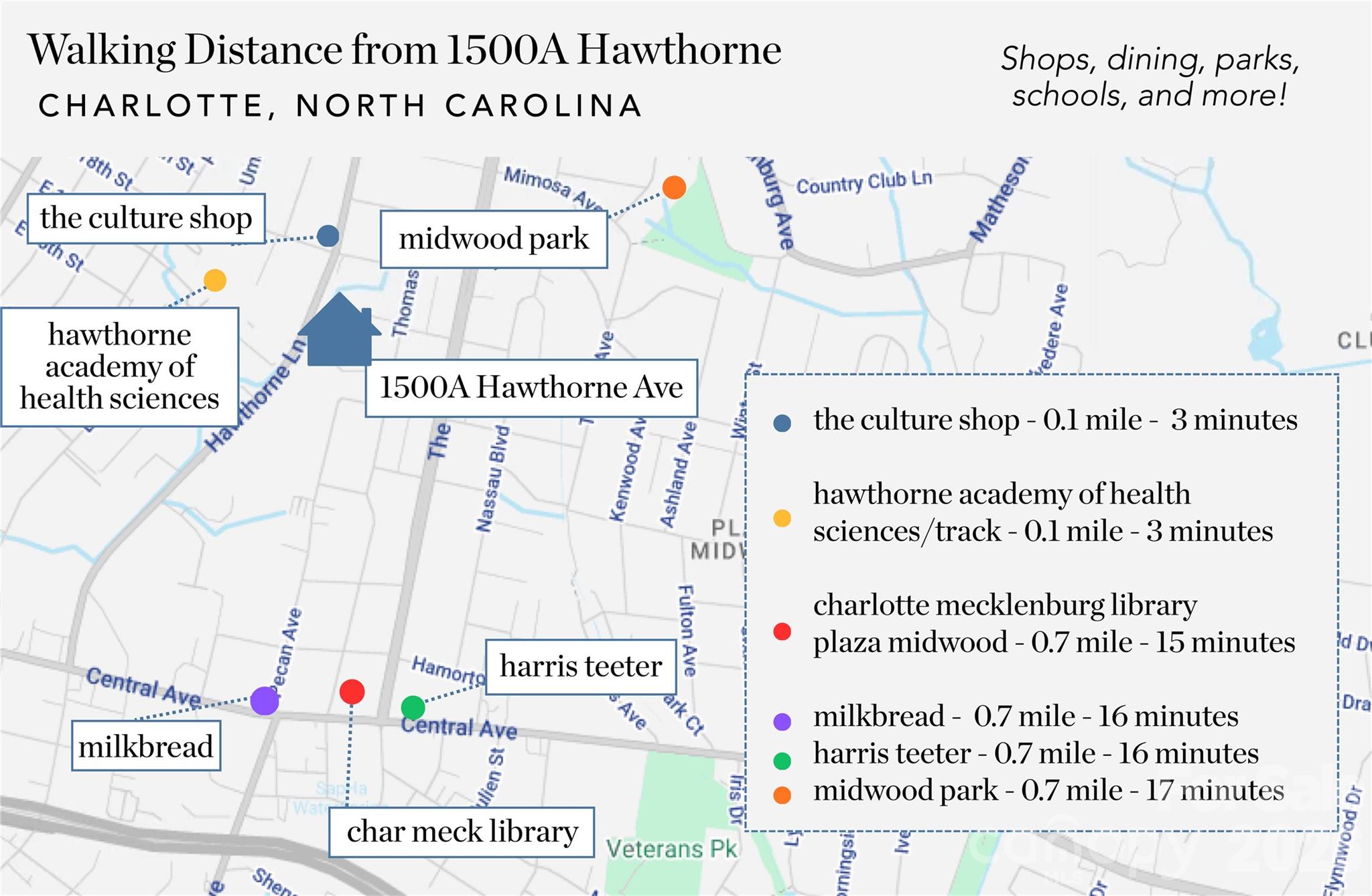Click the red legend dot for Charlotte Mecklenburg Library

pos(782,631)
